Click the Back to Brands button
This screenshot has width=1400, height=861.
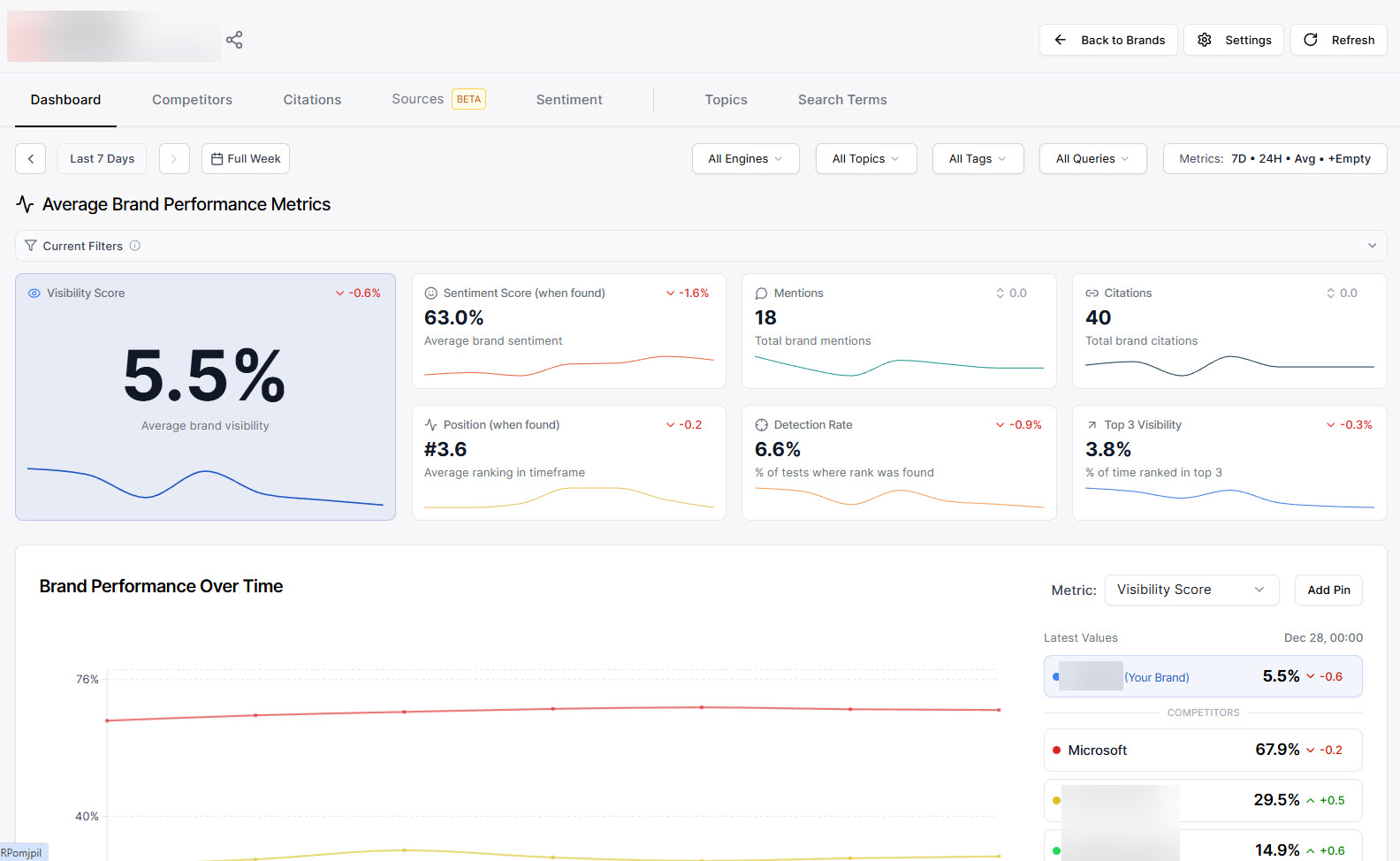point(1108,40)
